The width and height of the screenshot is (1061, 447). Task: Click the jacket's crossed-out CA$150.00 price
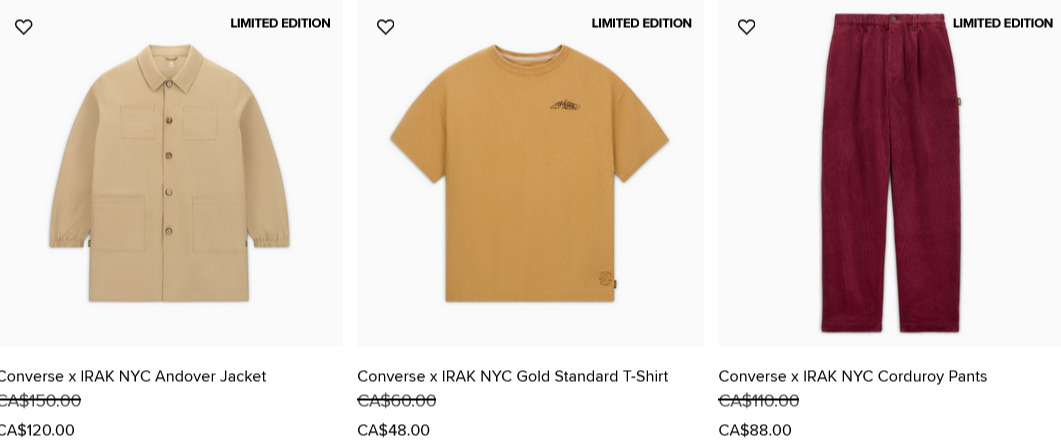[x=39, y=401]
